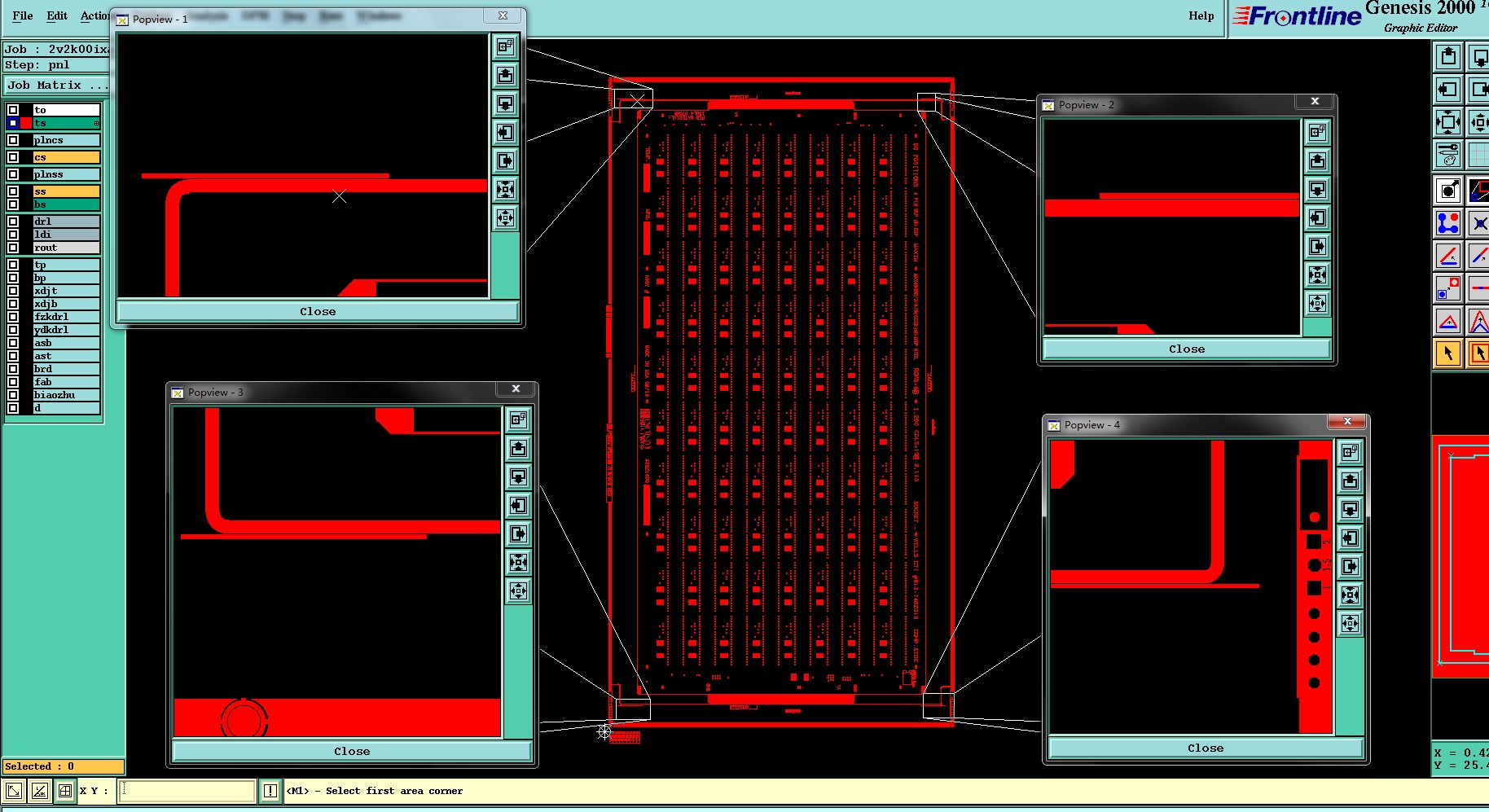Toggle display checkbox for layer rout

point(13,248)
